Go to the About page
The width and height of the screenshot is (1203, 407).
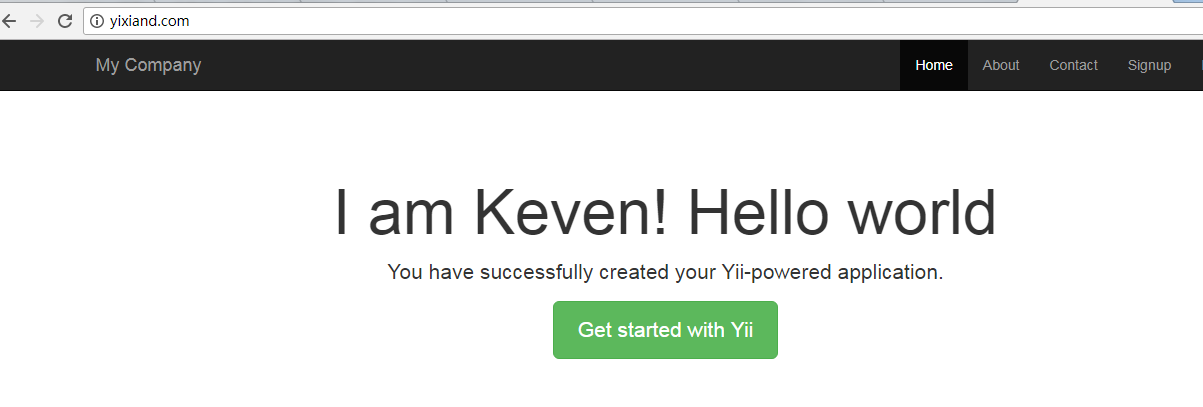coord(1001,65)
